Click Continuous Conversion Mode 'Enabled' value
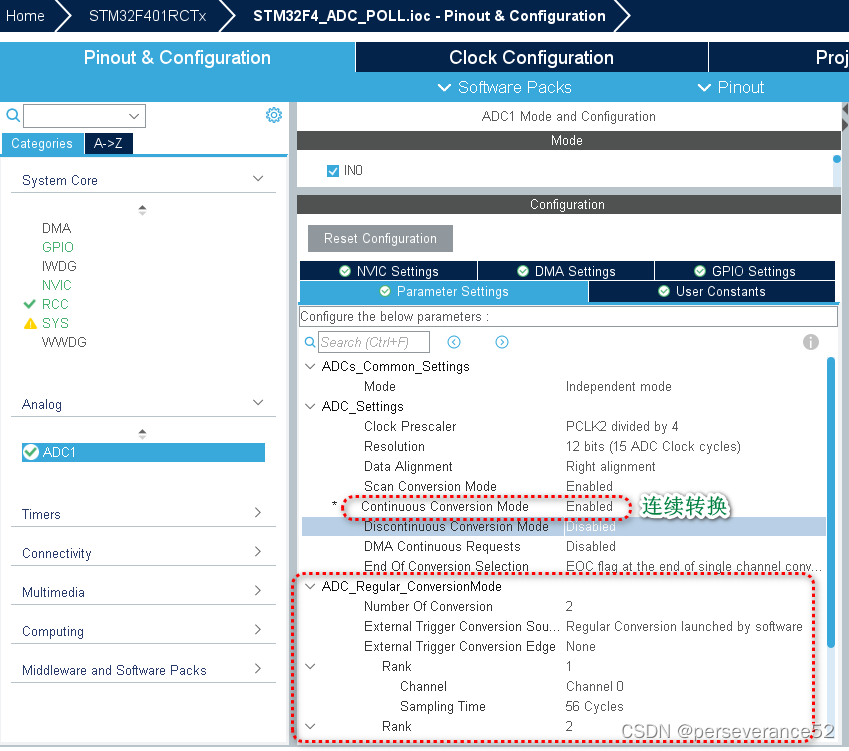The height and width of the screenshot is (751, 849). pyautogui.click(x=589, y=506)
